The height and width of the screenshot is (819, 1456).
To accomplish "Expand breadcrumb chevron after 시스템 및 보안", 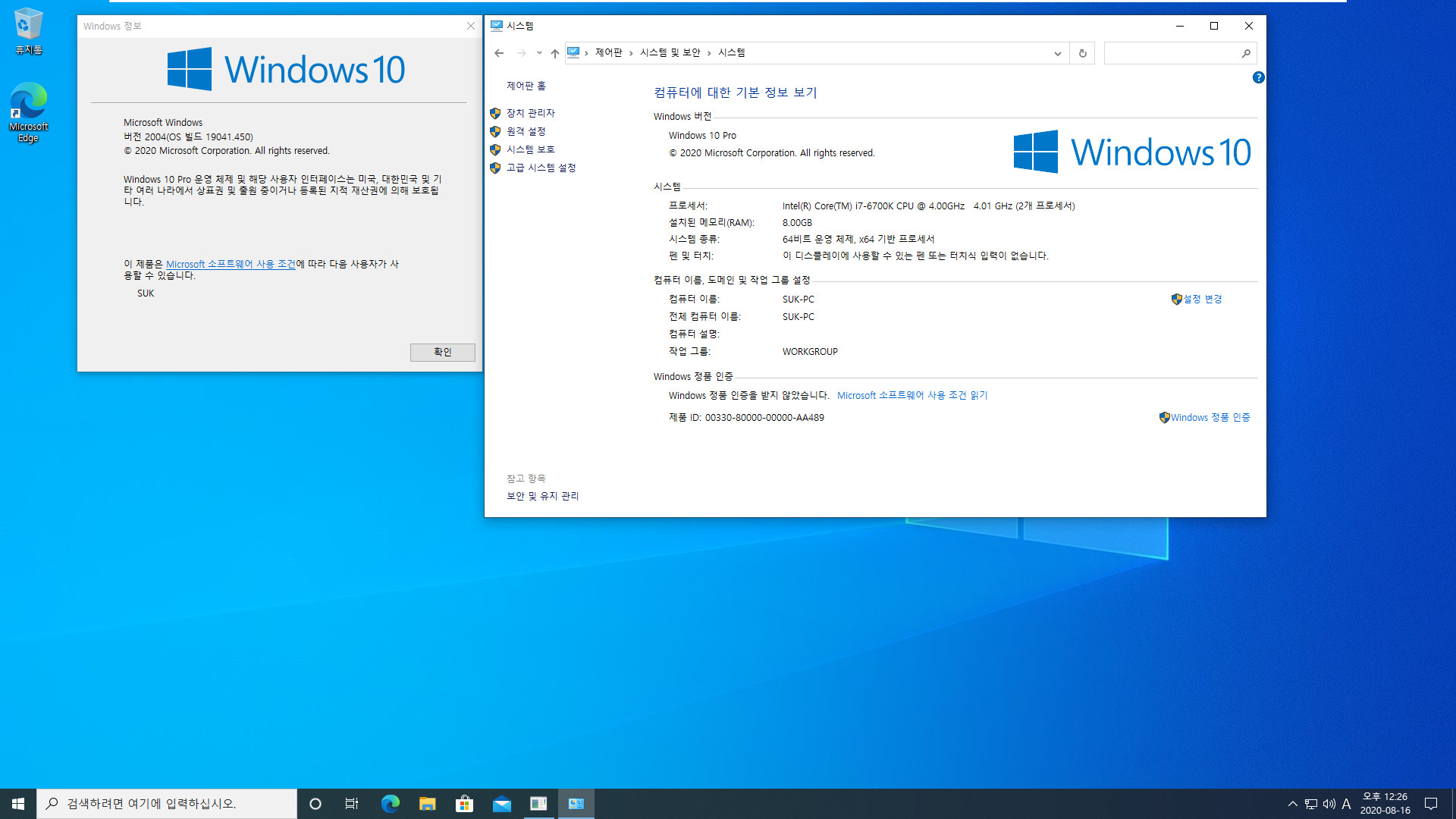I will [709, 53].
